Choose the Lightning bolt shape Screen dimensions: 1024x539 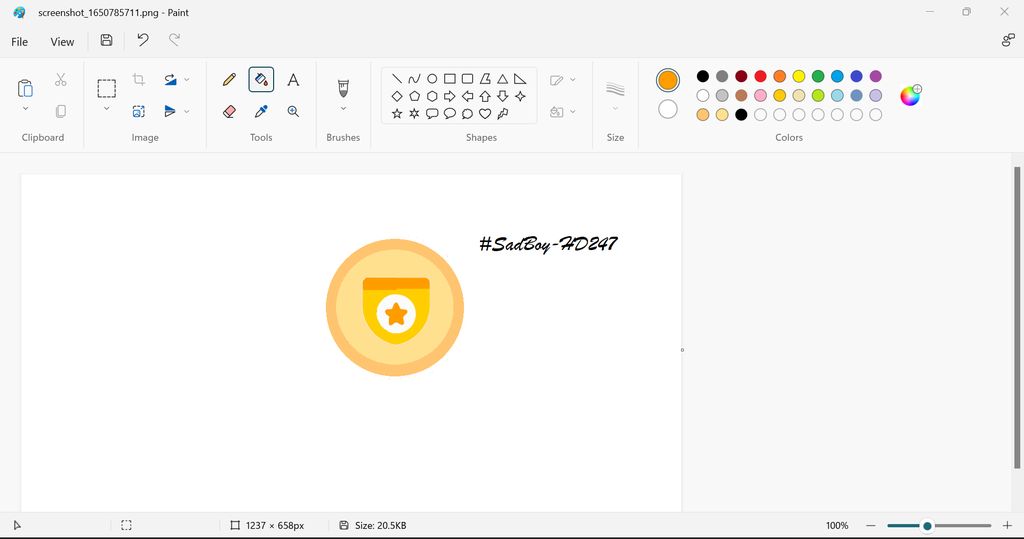(502, 114)
